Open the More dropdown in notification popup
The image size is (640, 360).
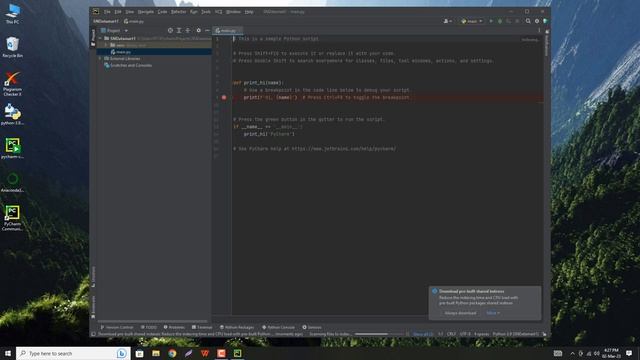click(493, 313)
